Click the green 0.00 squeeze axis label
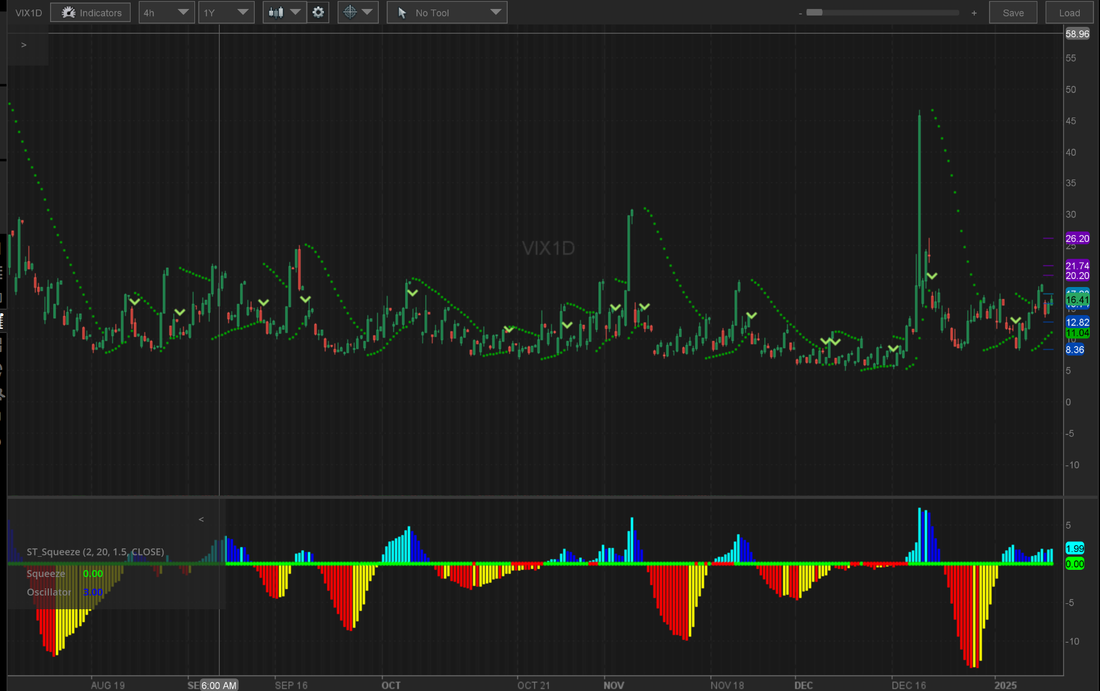Screen dimensions: 1100x691 click(x=1075, y=564)
